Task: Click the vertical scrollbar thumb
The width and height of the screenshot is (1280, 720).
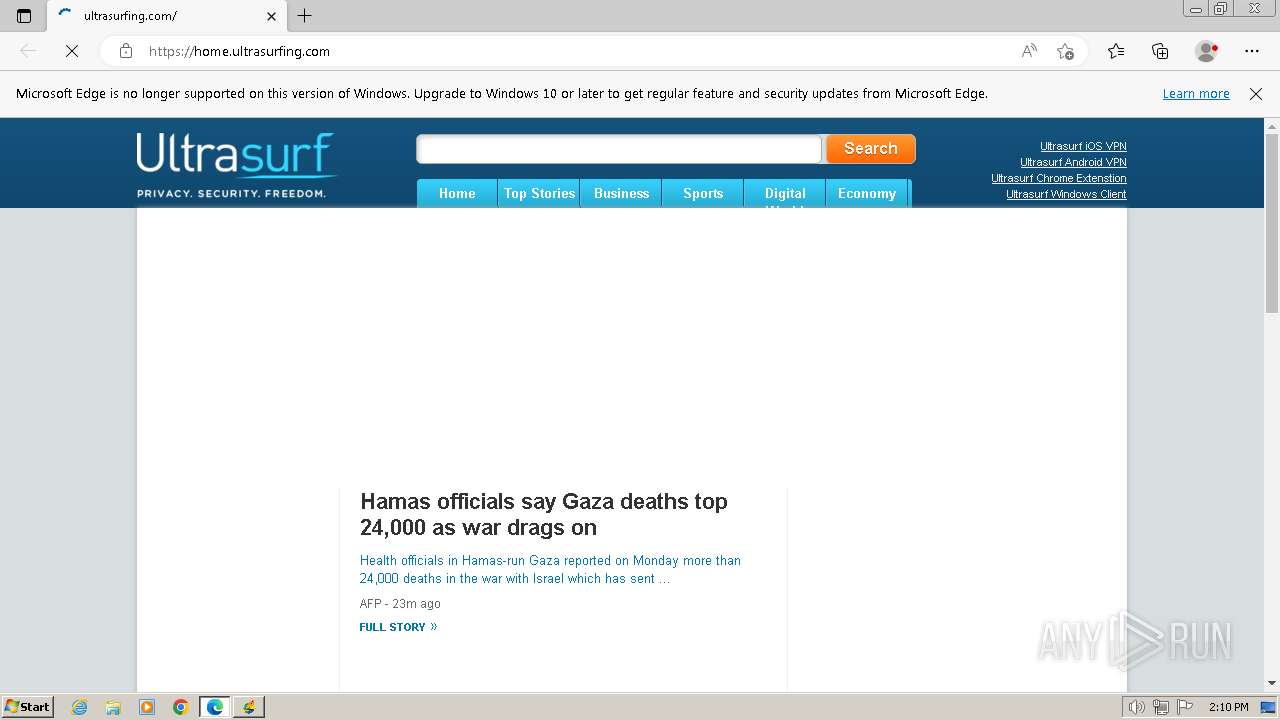Action: click(1272, 224)
